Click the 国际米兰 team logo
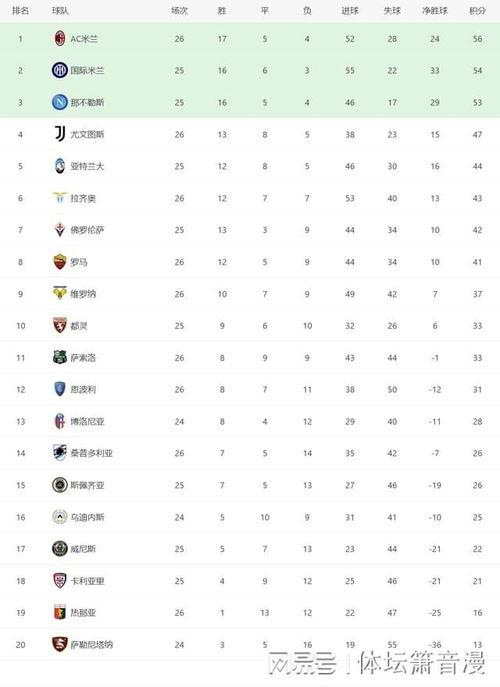 pos(60,70)
